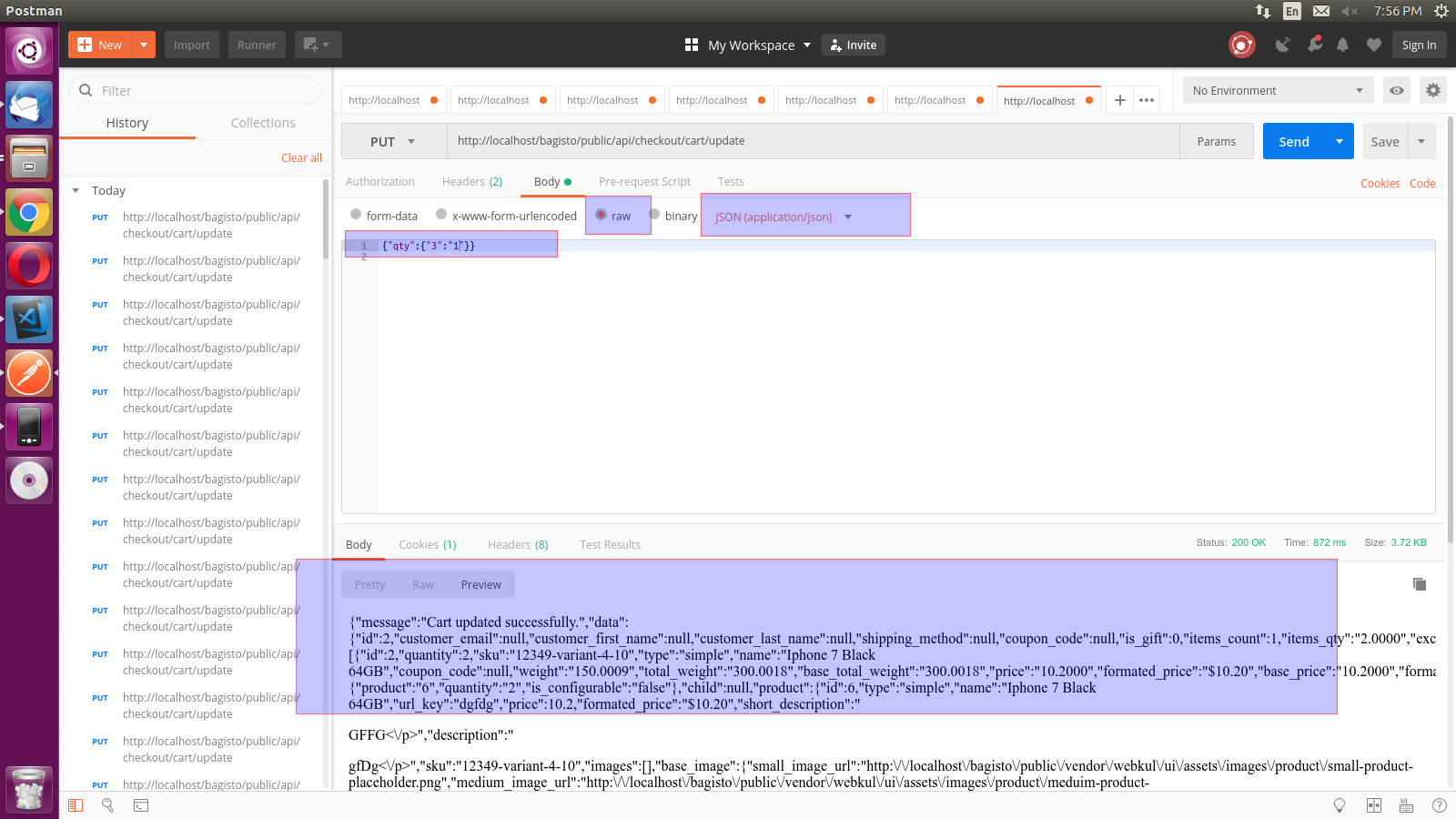The image size is (1456, 819).
Task: Open response Headers (8) tab
Action: (x=518, y=544)
